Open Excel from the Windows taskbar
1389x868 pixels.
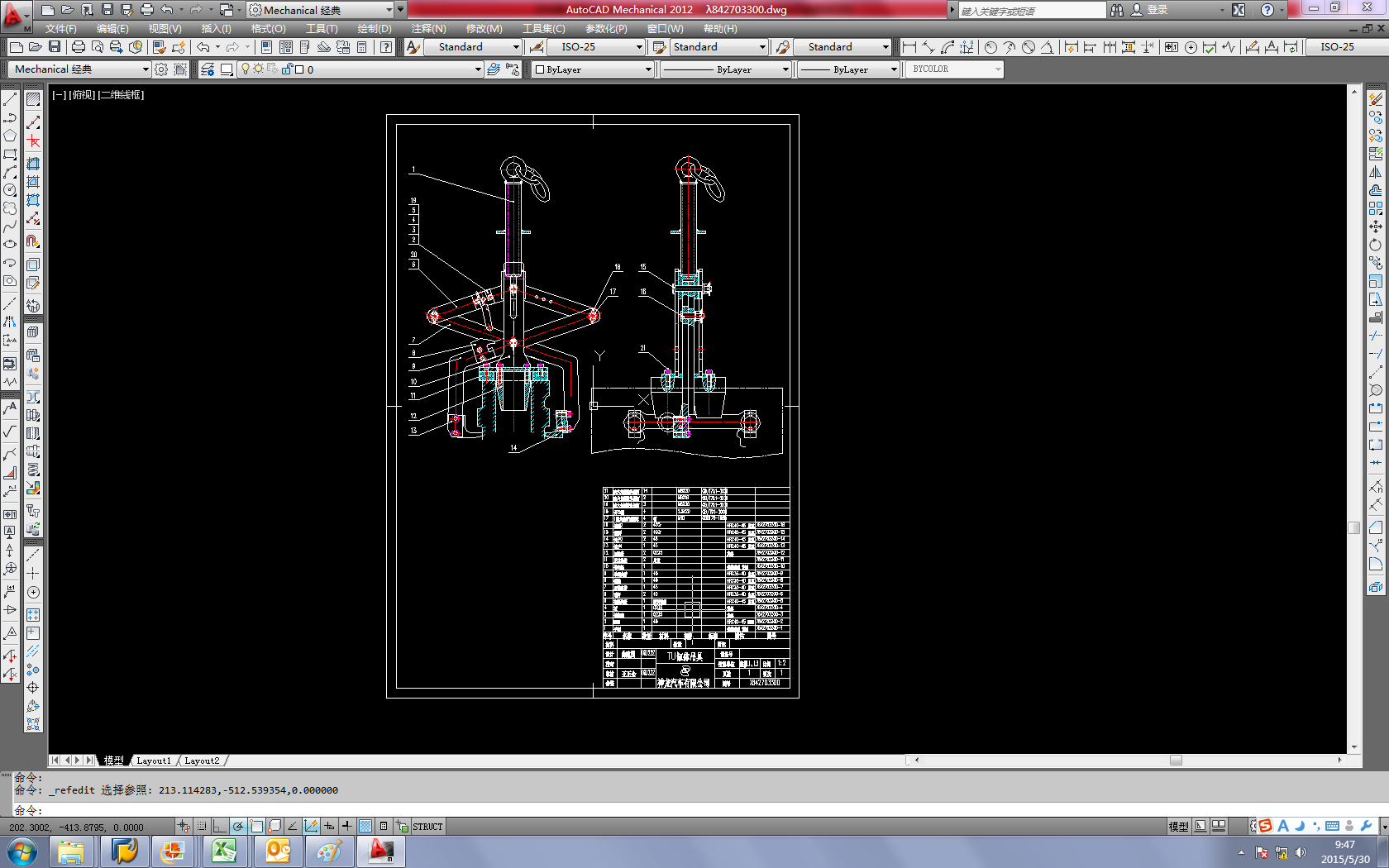coord(224,851)
